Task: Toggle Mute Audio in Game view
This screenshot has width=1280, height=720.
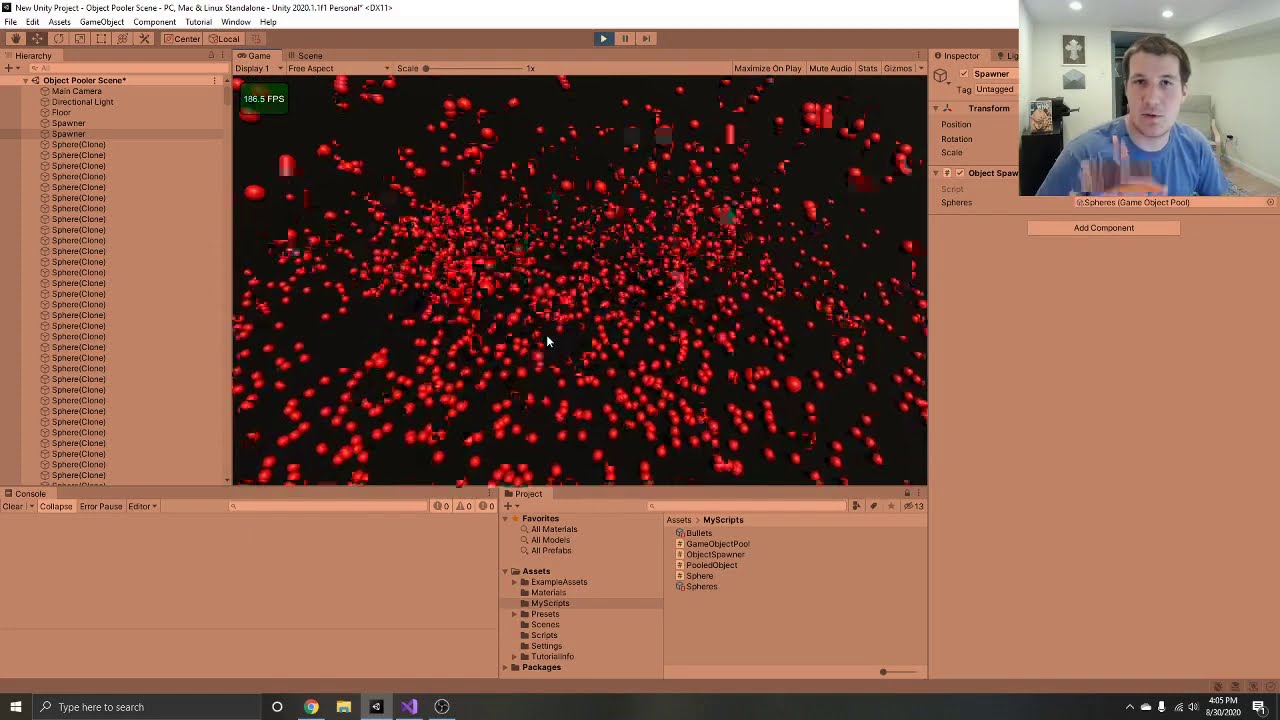Action: 830,69
